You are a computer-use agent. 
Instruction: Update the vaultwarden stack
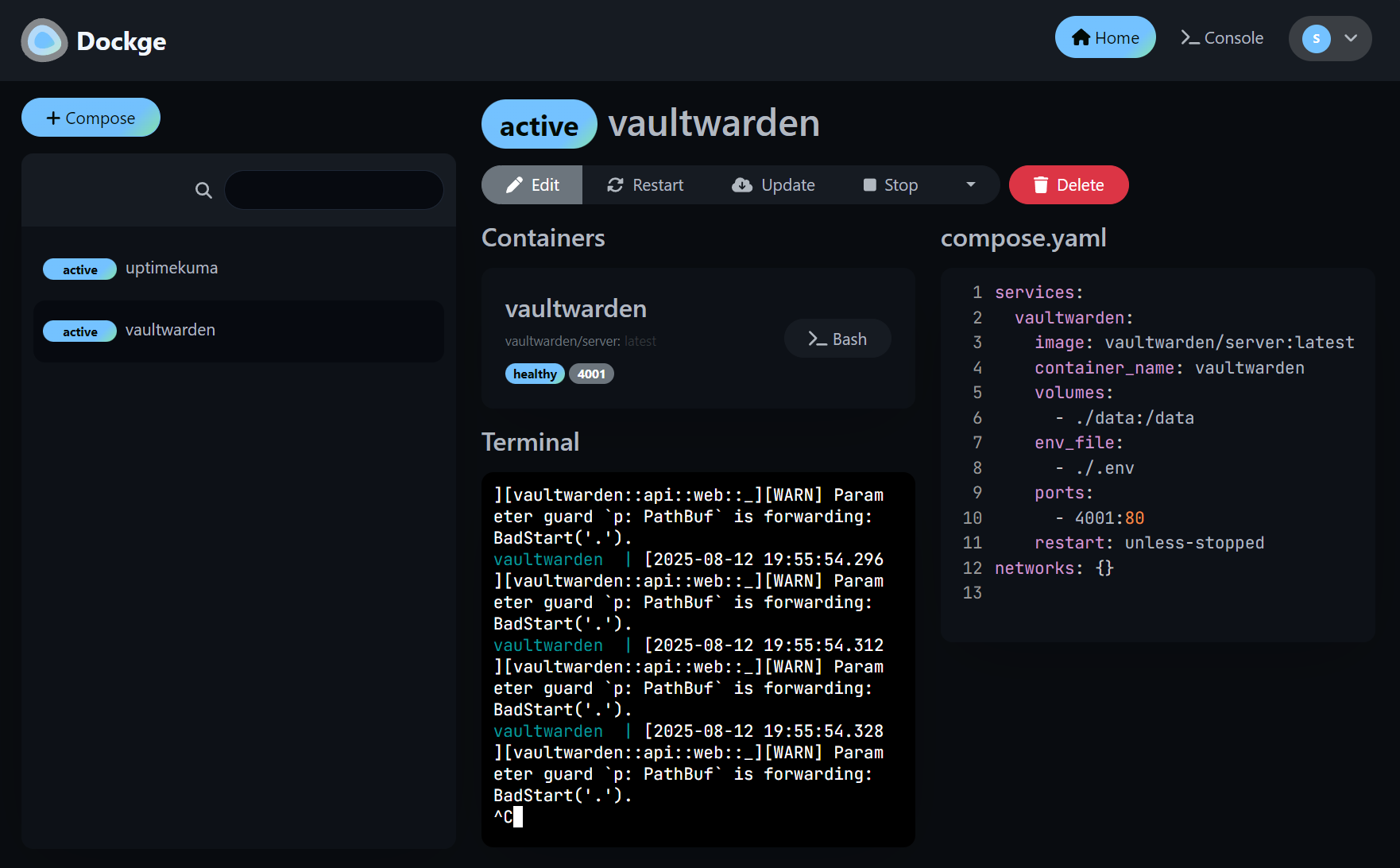[773, 184]
